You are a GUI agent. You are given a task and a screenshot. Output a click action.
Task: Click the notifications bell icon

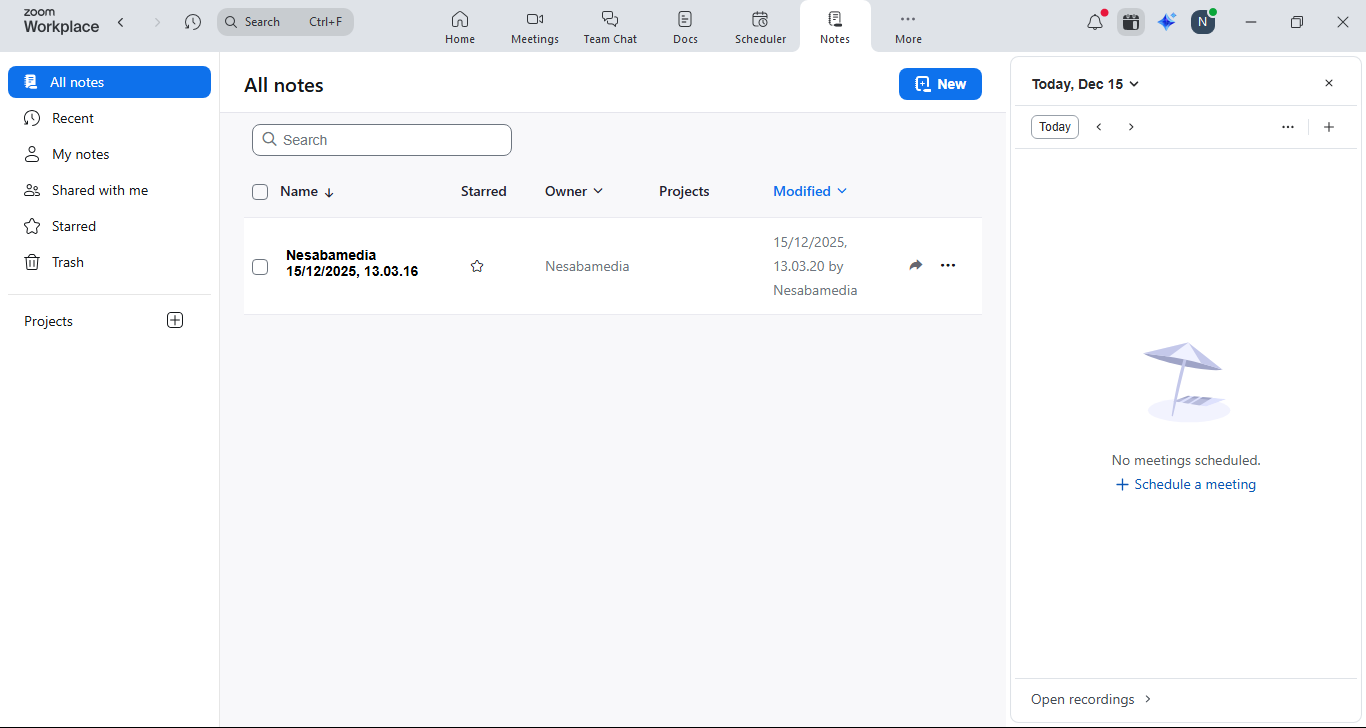[x=1095, y=22]
